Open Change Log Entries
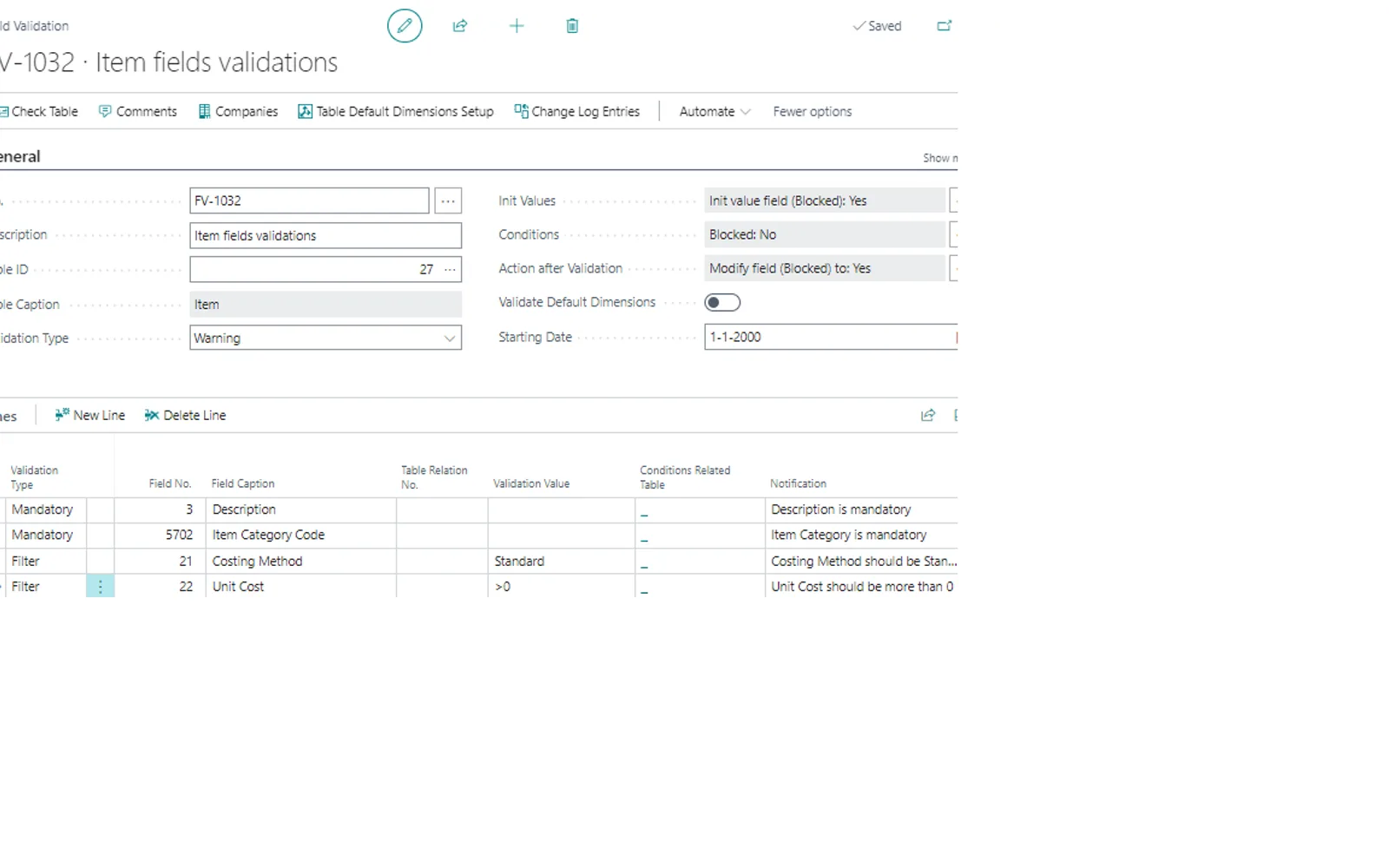 pyautogui.click(x=577, y=111)
